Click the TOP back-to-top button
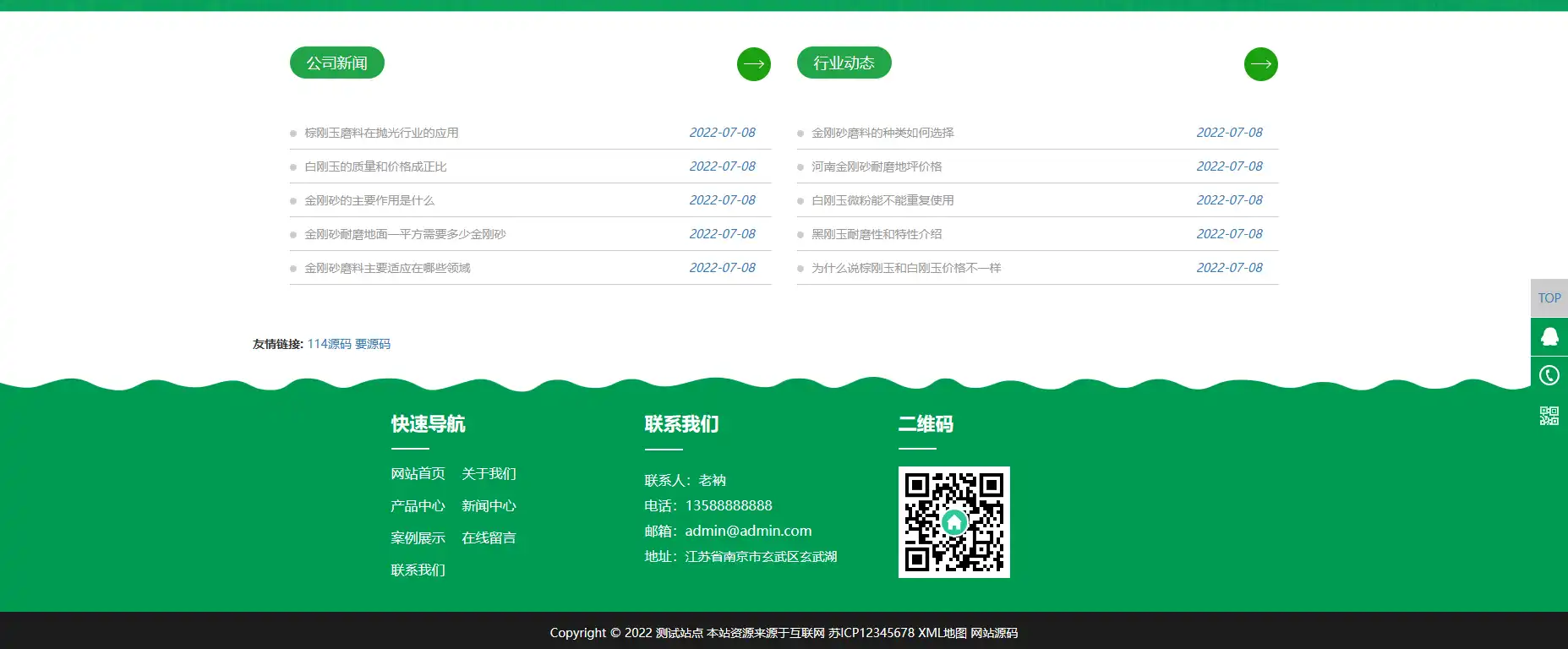 point(1549,298)
